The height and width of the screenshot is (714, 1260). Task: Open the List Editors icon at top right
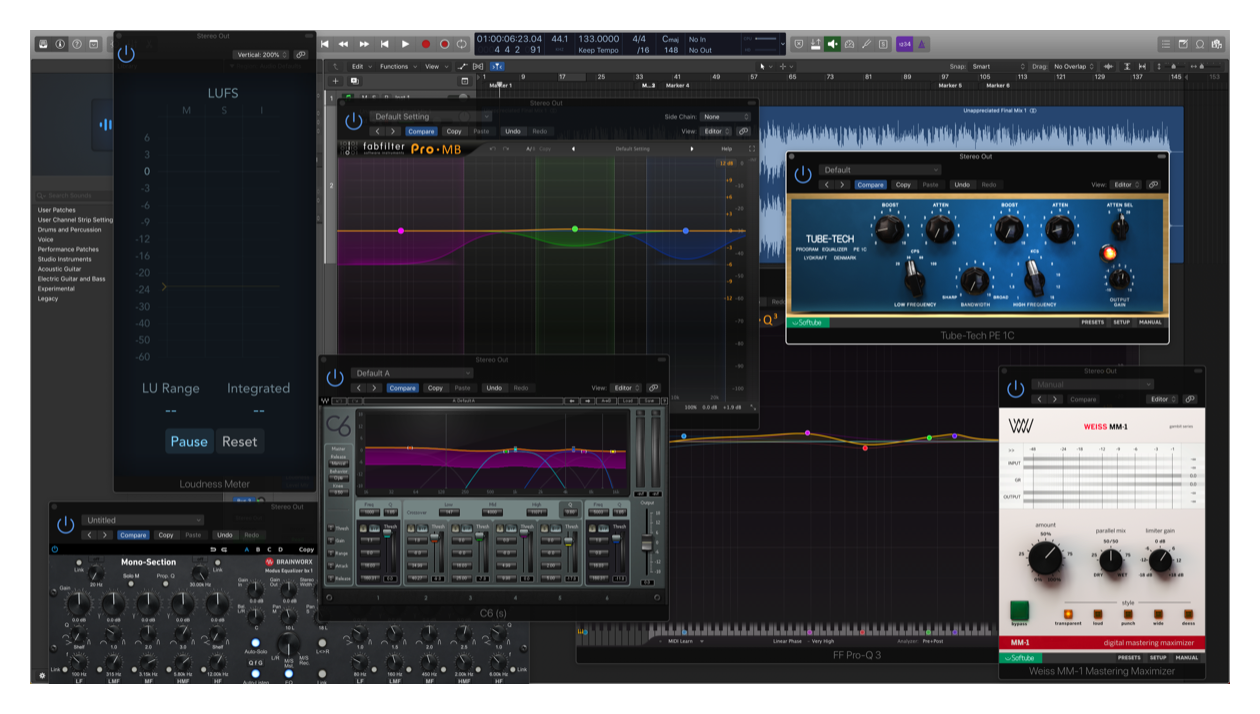click(1166, 44)
